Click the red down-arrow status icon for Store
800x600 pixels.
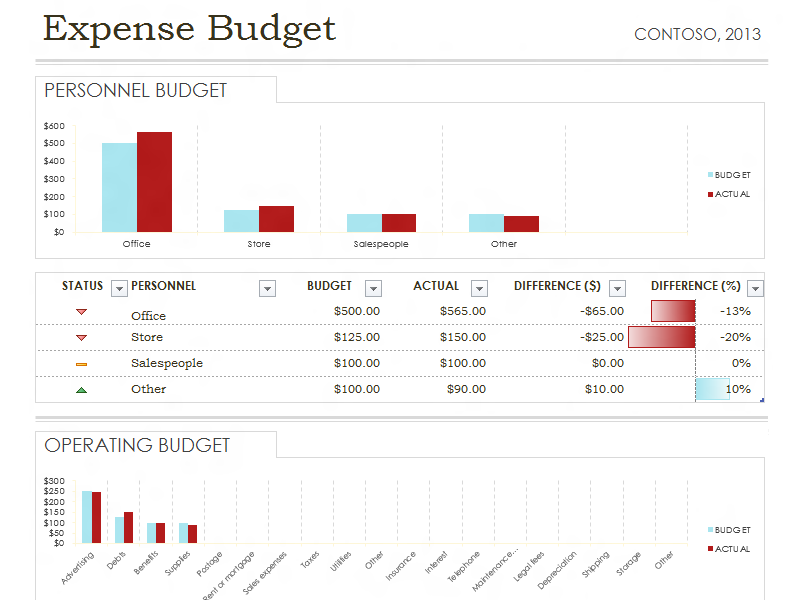pos(82,338)
